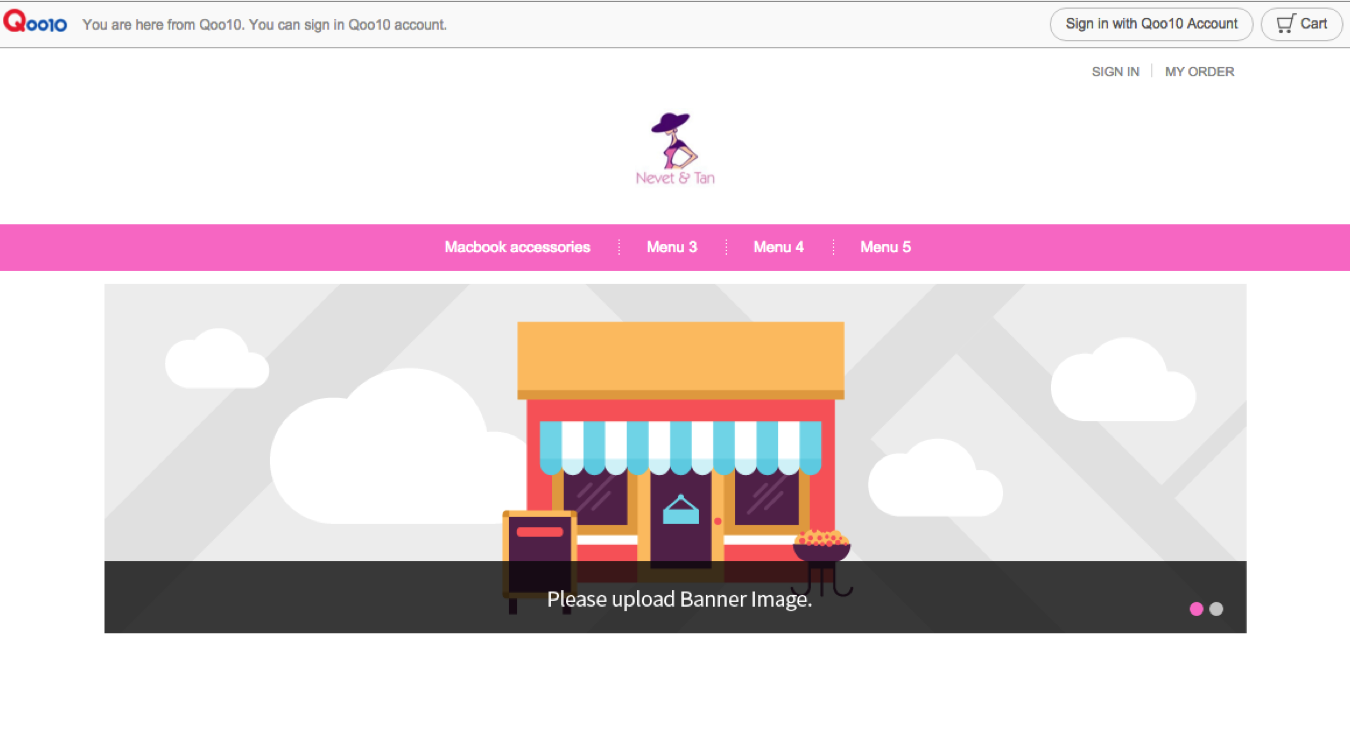Screen dimensions: 1350x743
Task: Select the pink first slide indicator dot
Action: point(1196,609)
